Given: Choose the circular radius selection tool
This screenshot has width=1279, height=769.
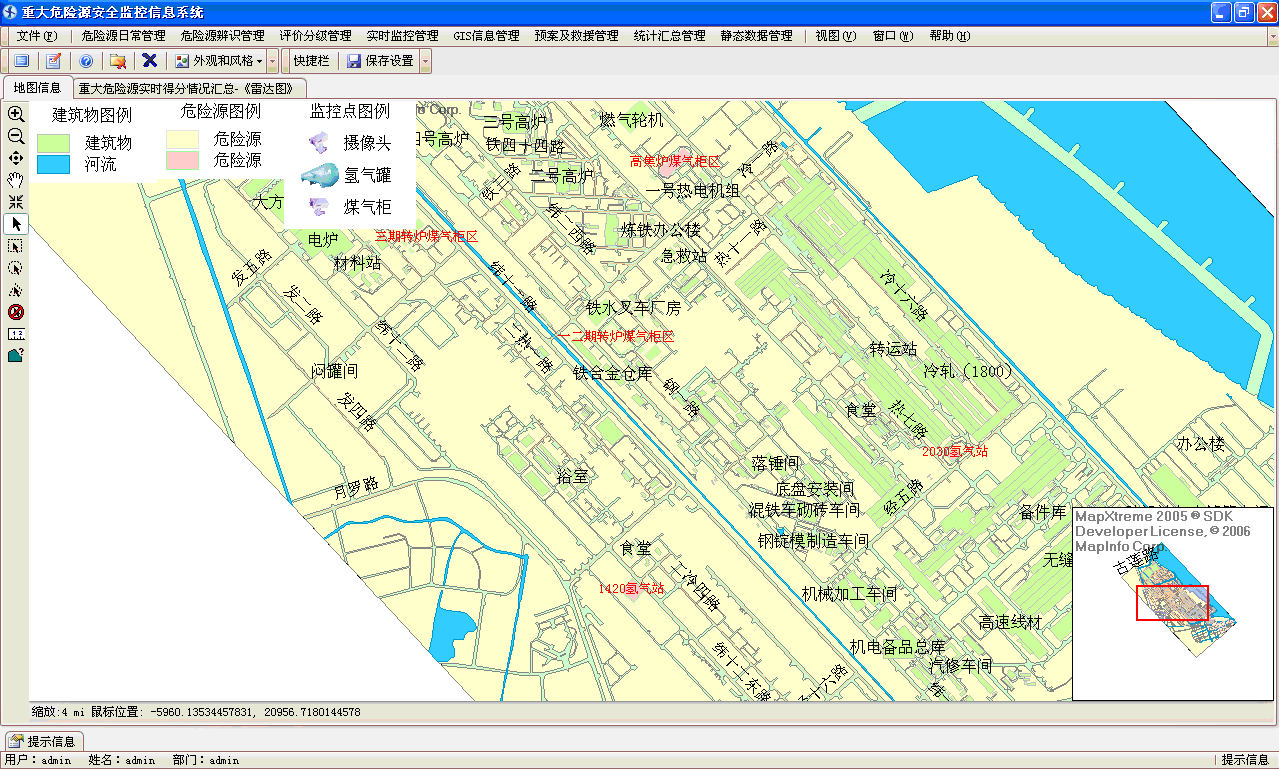Looking at the screenshot, I should (16, 268).
